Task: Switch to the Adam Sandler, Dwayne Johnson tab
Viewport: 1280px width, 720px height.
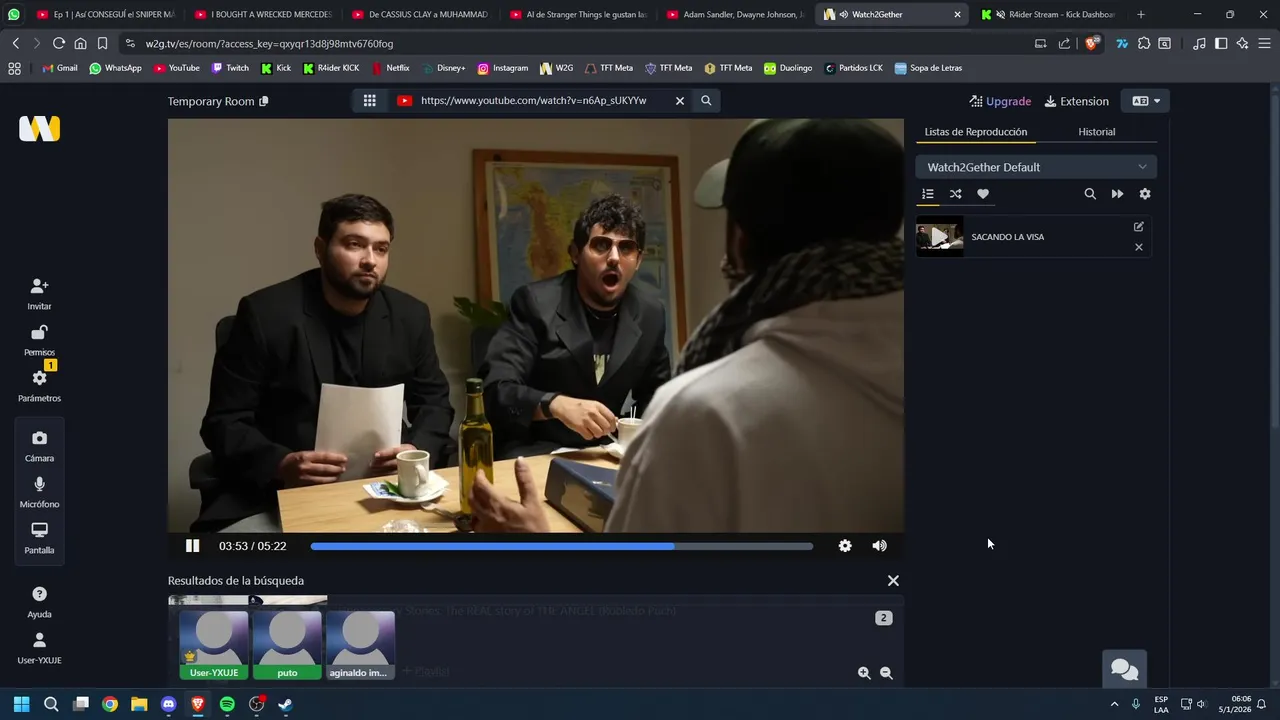Action: [734, 15]
